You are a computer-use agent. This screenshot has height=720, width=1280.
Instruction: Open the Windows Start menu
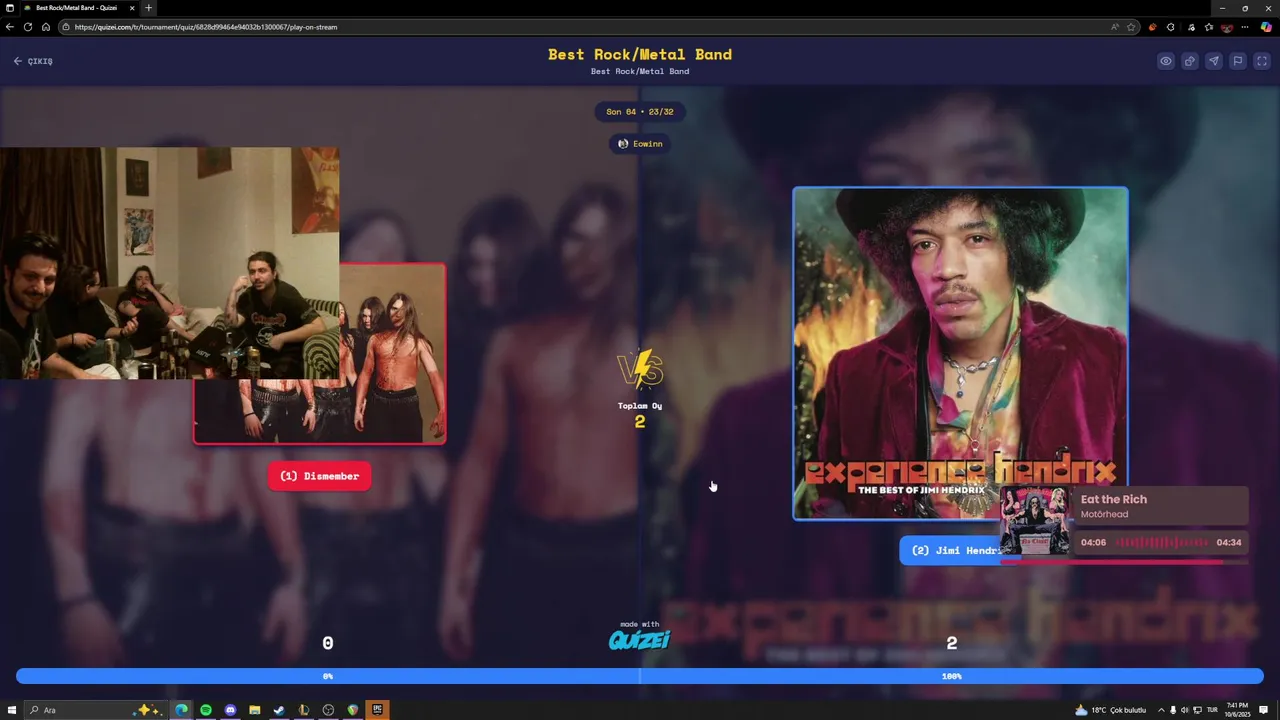pos(12,710)
